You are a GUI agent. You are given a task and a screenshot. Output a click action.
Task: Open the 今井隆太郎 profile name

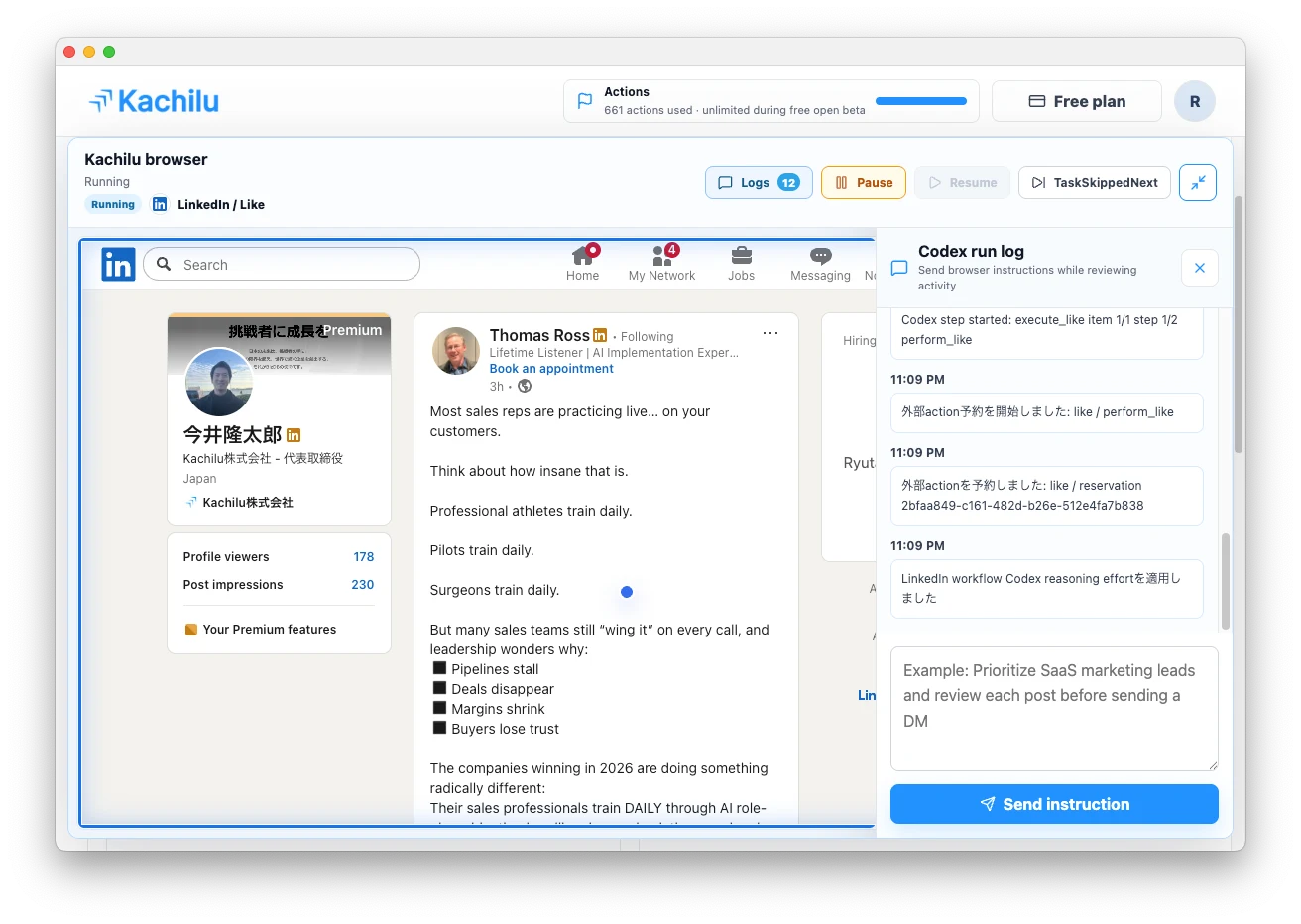[232, 434]
